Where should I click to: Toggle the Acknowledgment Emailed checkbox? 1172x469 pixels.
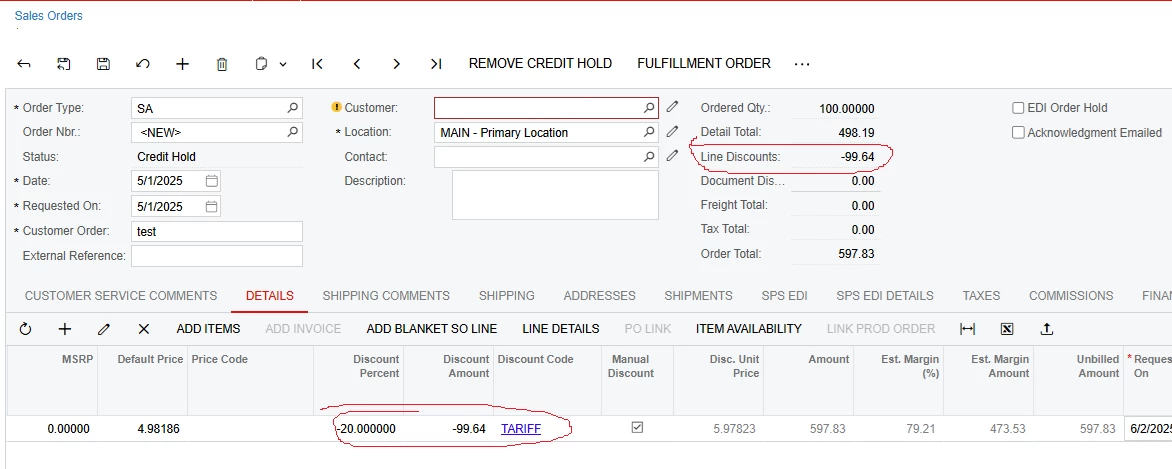pos(1017,132)
